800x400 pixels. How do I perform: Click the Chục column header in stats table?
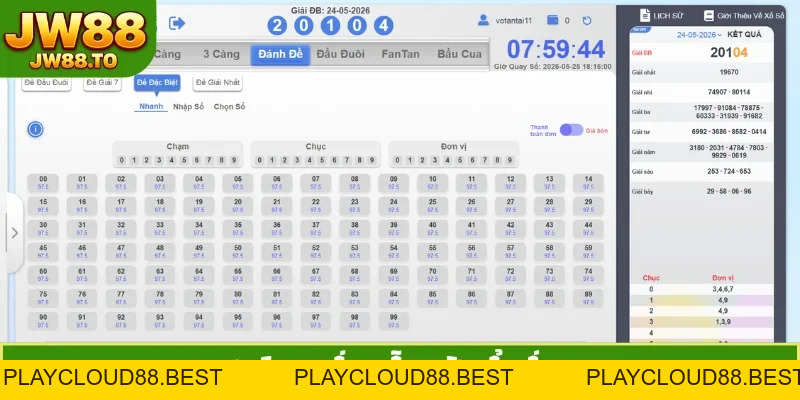click(651, 278)
